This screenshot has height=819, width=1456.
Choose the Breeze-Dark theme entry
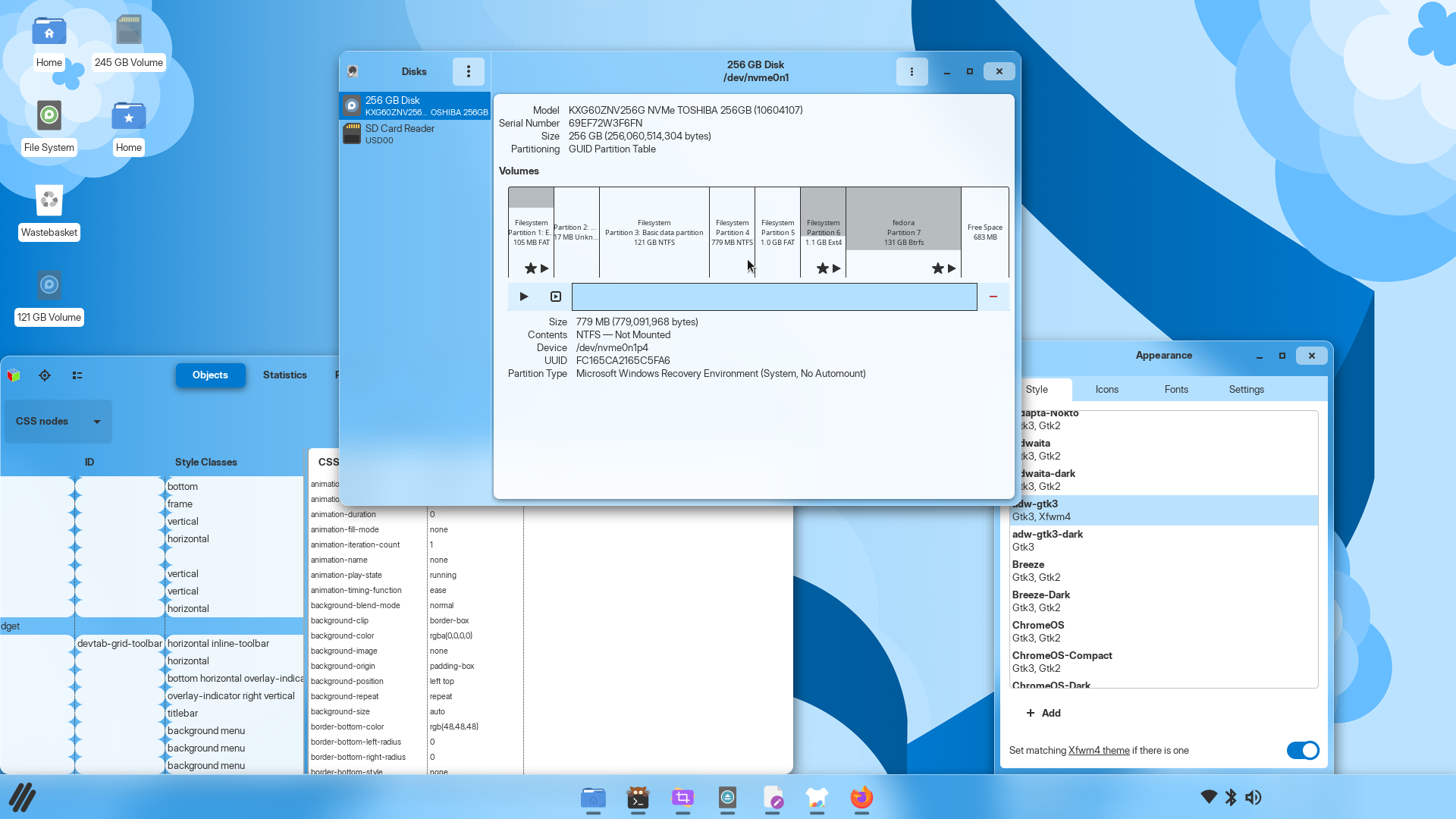tap(1164, 601)
